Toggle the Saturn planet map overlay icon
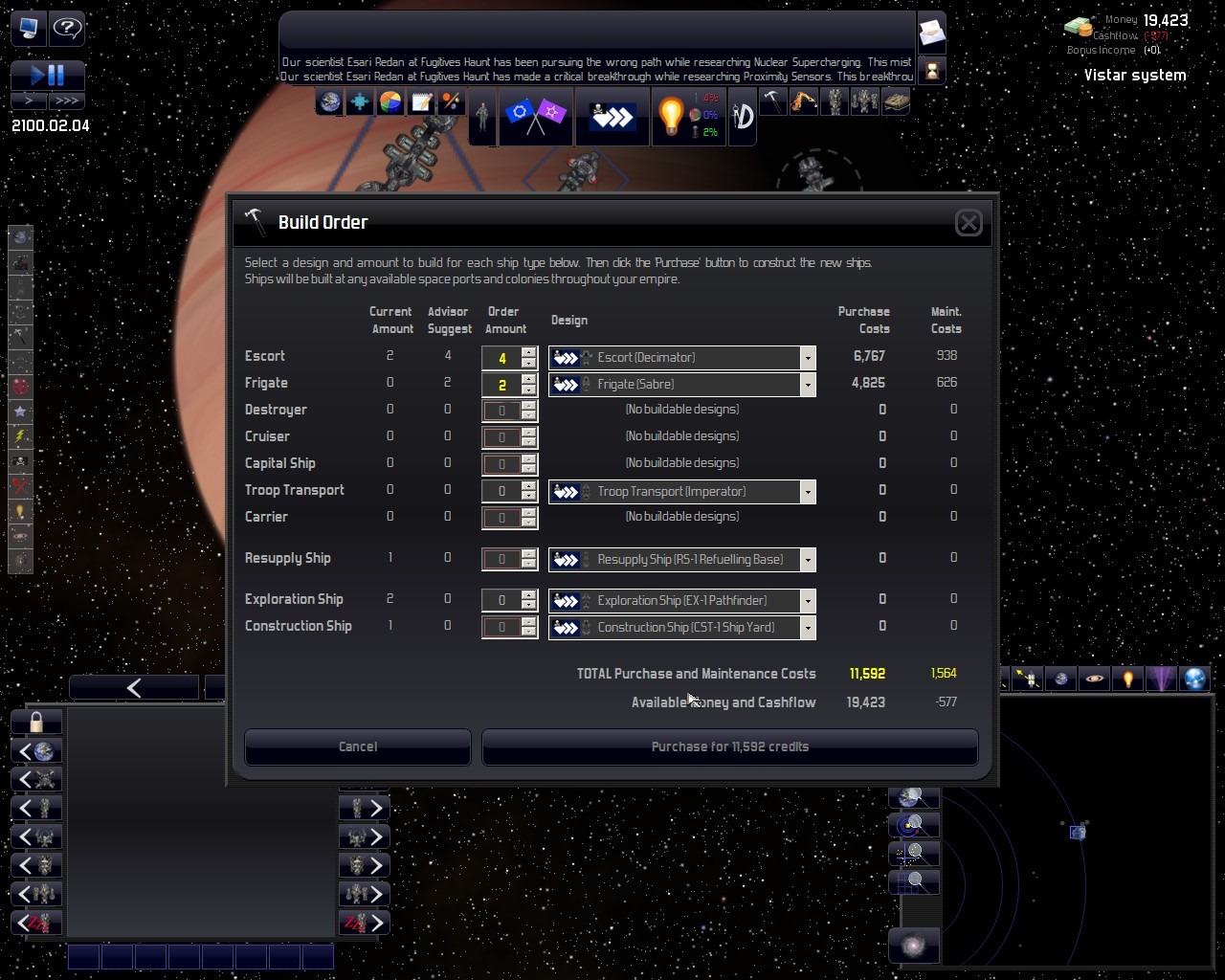Screen dimensions: 1225x980 pyautogui.click(x=1094, y=679)
